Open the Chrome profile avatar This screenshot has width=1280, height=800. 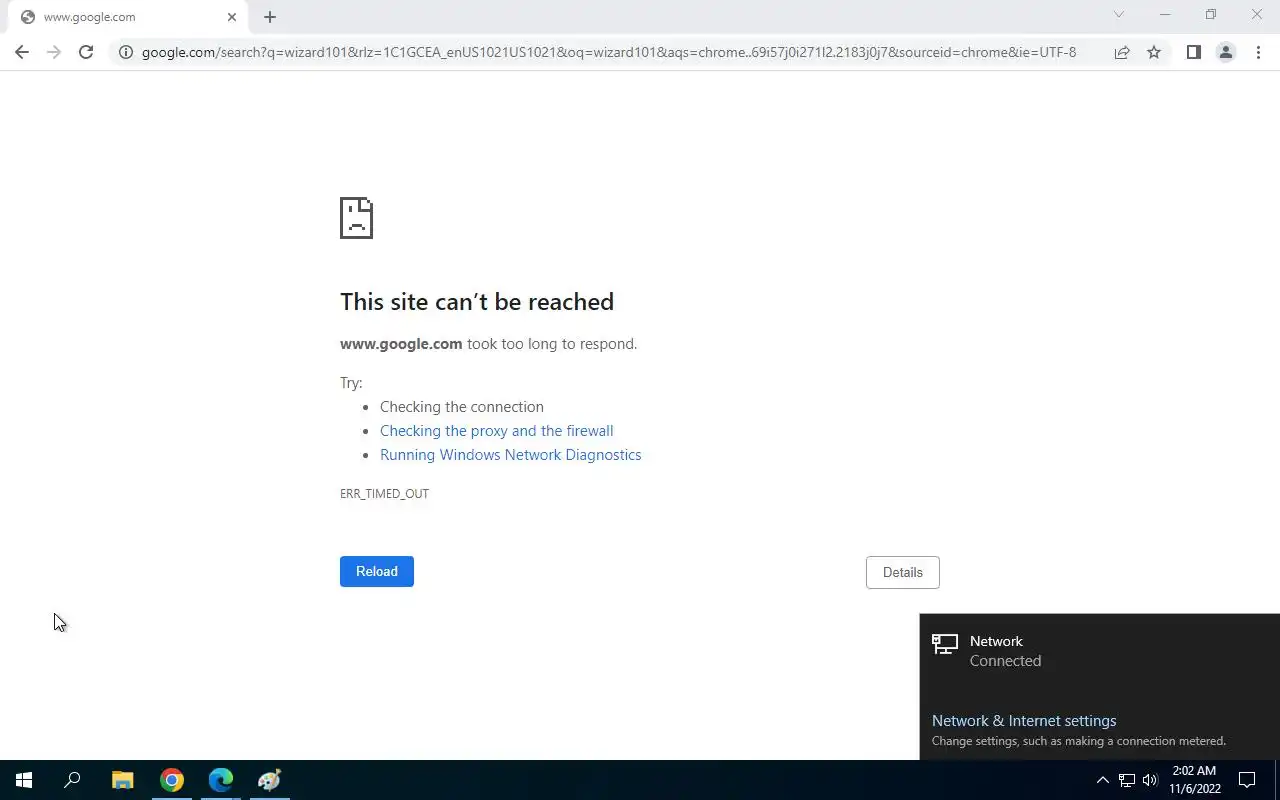tap(1225, 52)
